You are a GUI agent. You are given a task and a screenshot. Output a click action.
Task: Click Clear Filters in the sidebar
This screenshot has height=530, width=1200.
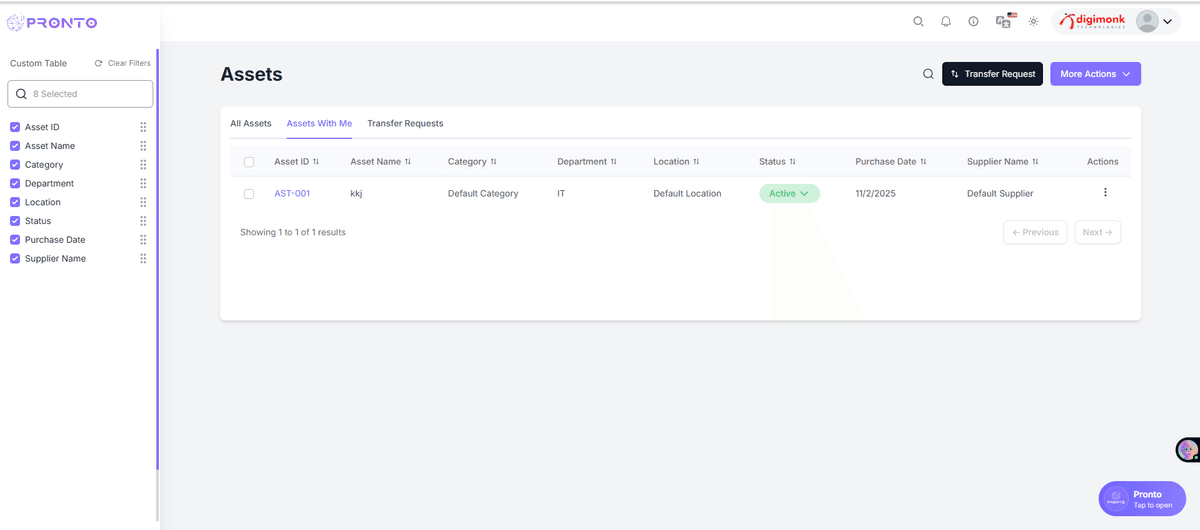pyautogui.click(x=123, y=63)
